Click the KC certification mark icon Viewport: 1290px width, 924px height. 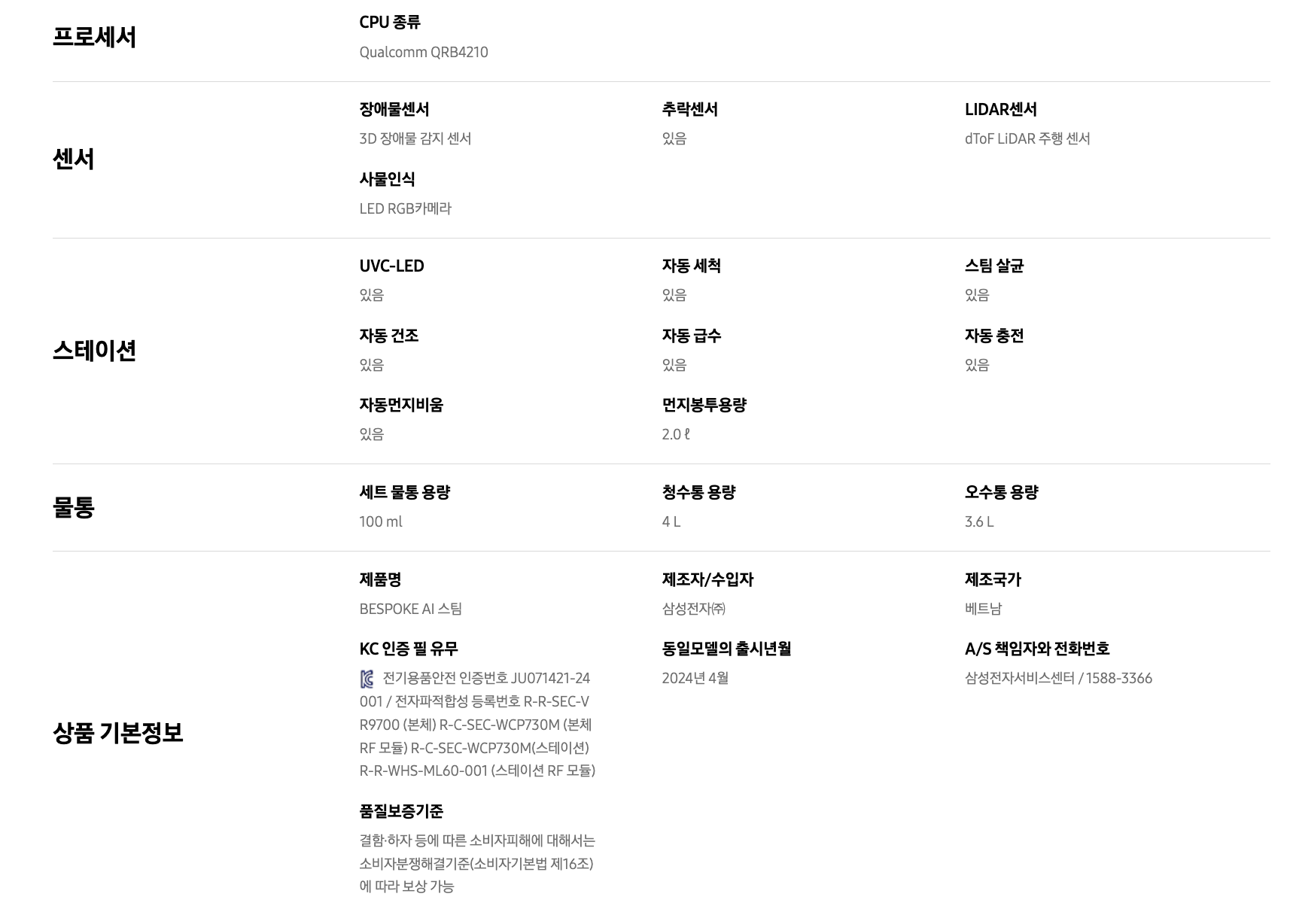(367, 679)
